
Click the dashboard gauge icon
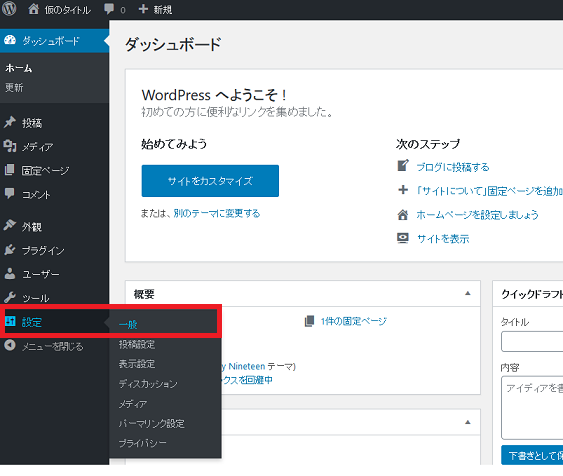(x=10, y=40)
